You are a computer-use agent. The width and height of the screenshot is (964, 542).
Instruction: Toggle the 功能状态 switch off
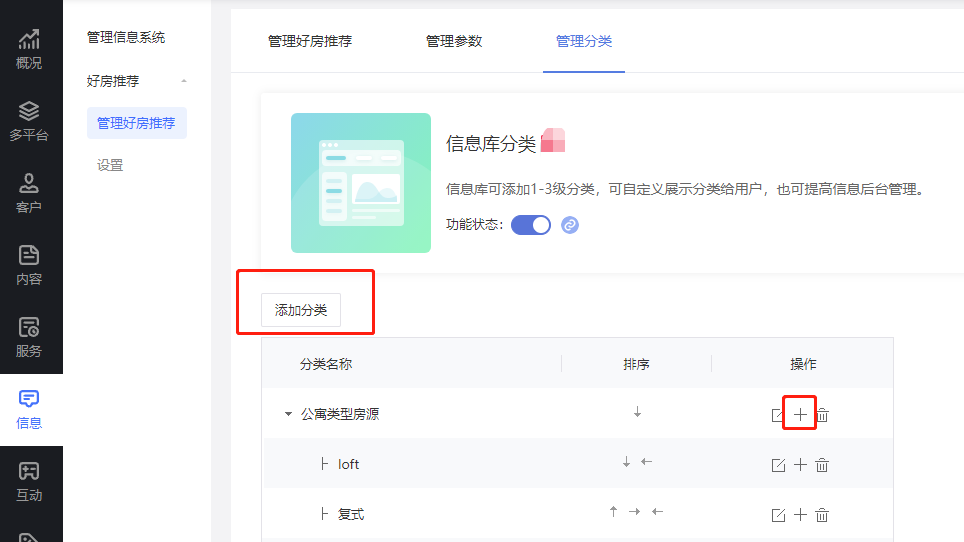[531, 225]
